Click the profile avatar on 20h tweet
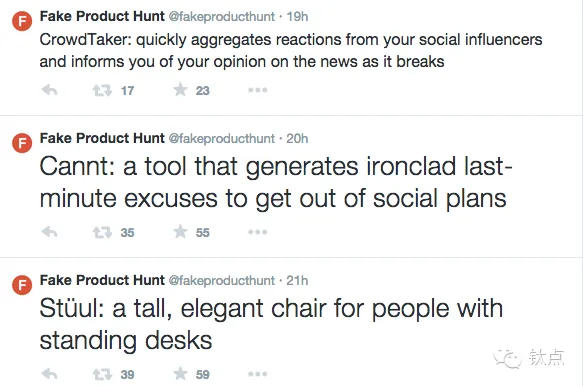 [22, 143]
